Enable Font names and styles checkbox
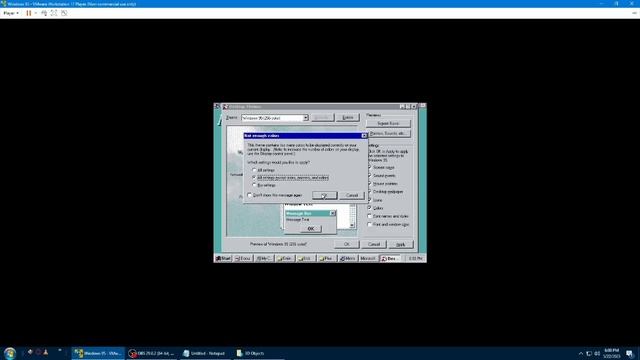This screenshot has height=360, width=640. pos(369,216)
